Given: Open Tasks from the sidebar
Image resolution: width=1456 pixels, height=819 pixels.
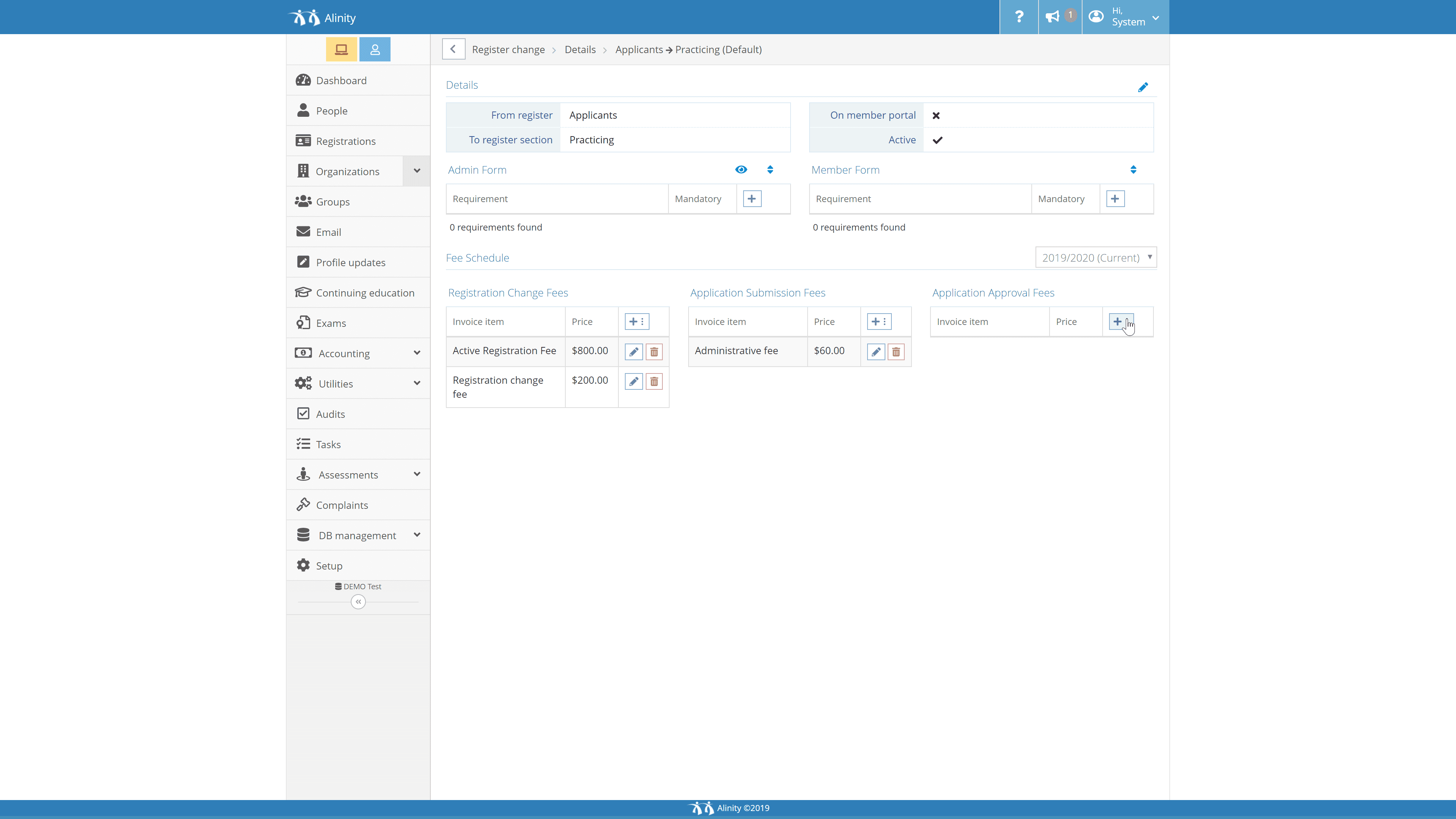Looking at the screenshot, I should [x=358, y=444].
